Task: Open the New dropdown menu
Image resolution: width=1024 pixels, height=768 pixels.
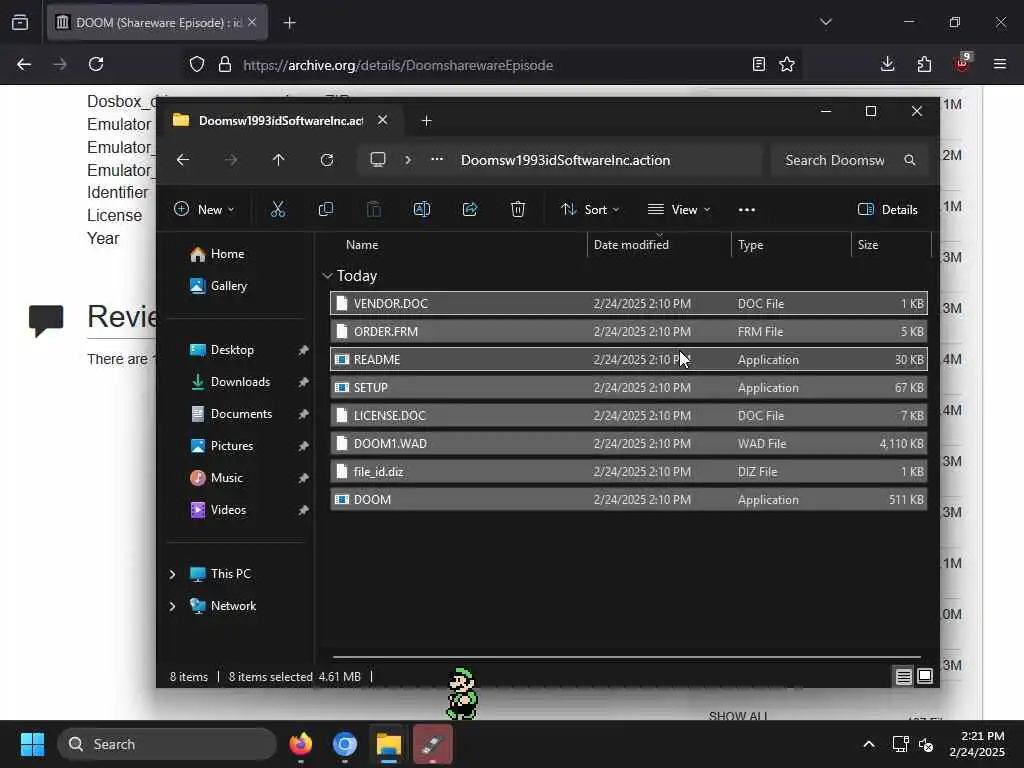Action: pyautogui.click(x=204, y=210)
